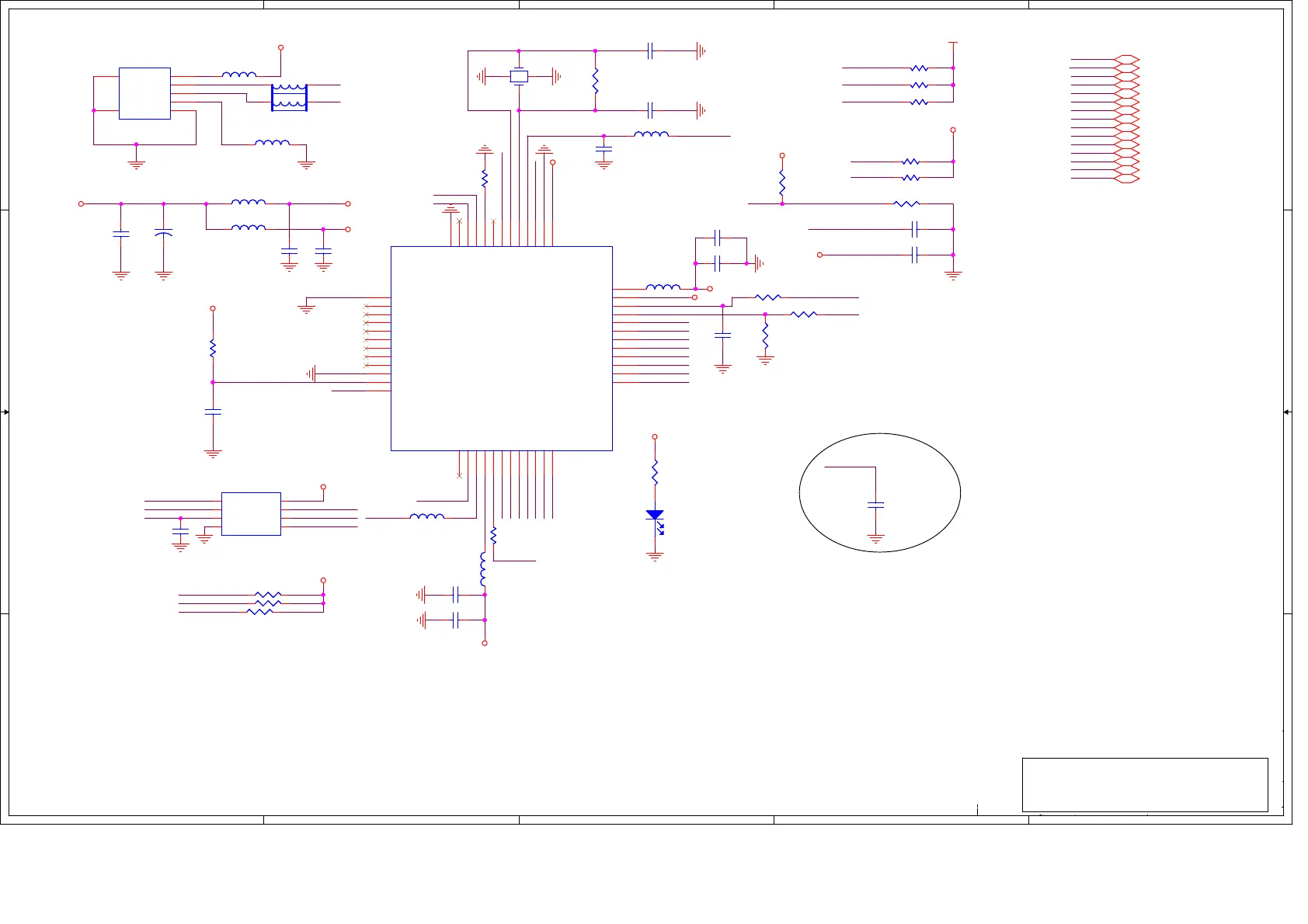Select the vertical inductor below the main chip
The height and width of the screenshot is (924, 1308).
click(x=483, y=568)
